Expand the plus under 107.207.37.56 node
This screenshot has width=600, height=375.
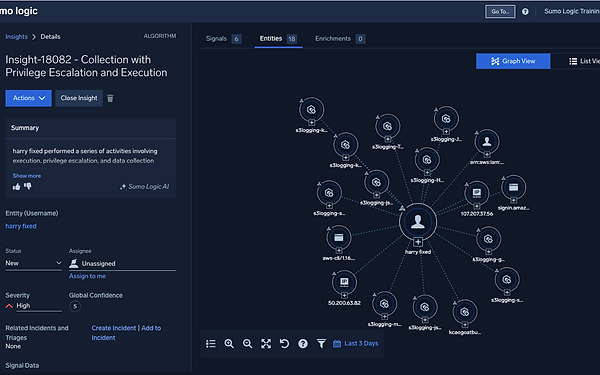click(477, 206)
